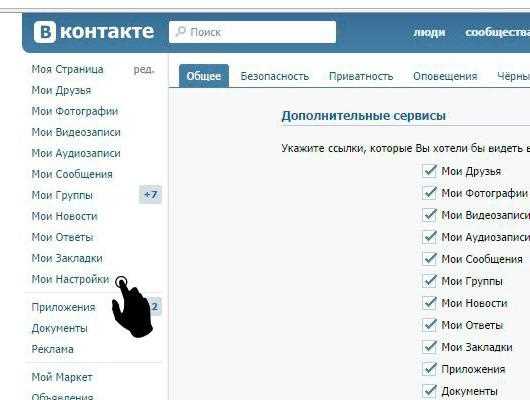530x400 pixels.
Task: Uncheck the Мои Фотографии checkbox
Action: [x=429, y=193]
